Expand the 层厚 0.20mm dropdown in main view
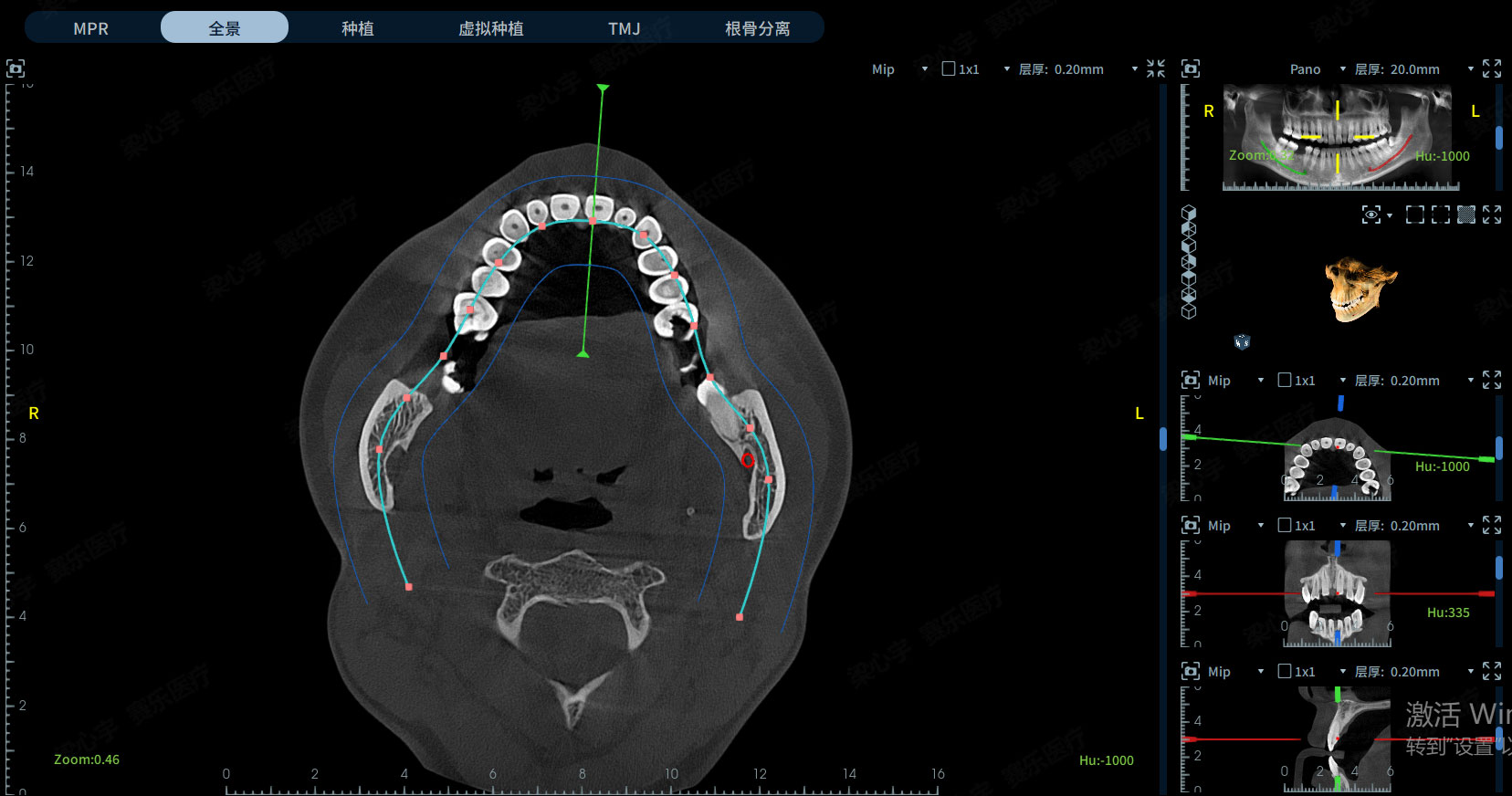Viewport: 1512px width, 796px height. [1135, 68]
